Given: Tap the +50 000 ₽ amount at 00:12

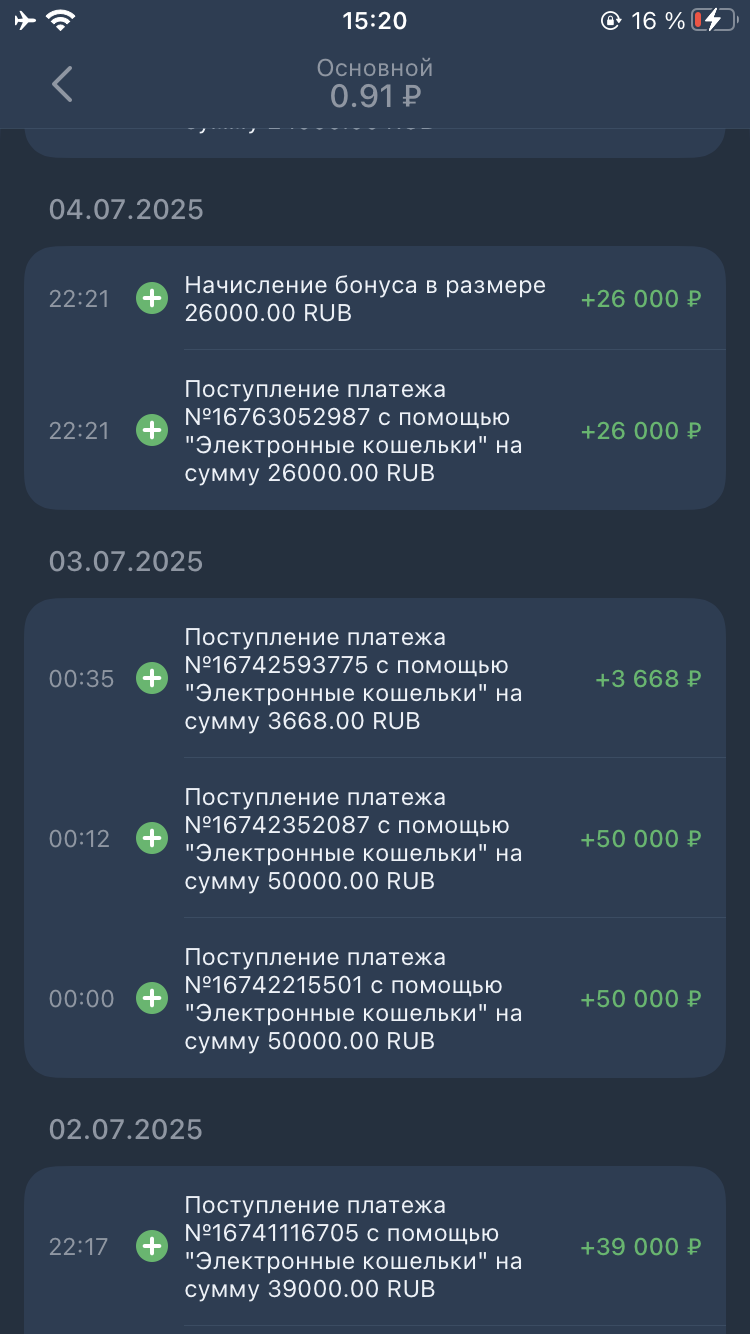Looking at the screenshot, I should click(640, 839).
